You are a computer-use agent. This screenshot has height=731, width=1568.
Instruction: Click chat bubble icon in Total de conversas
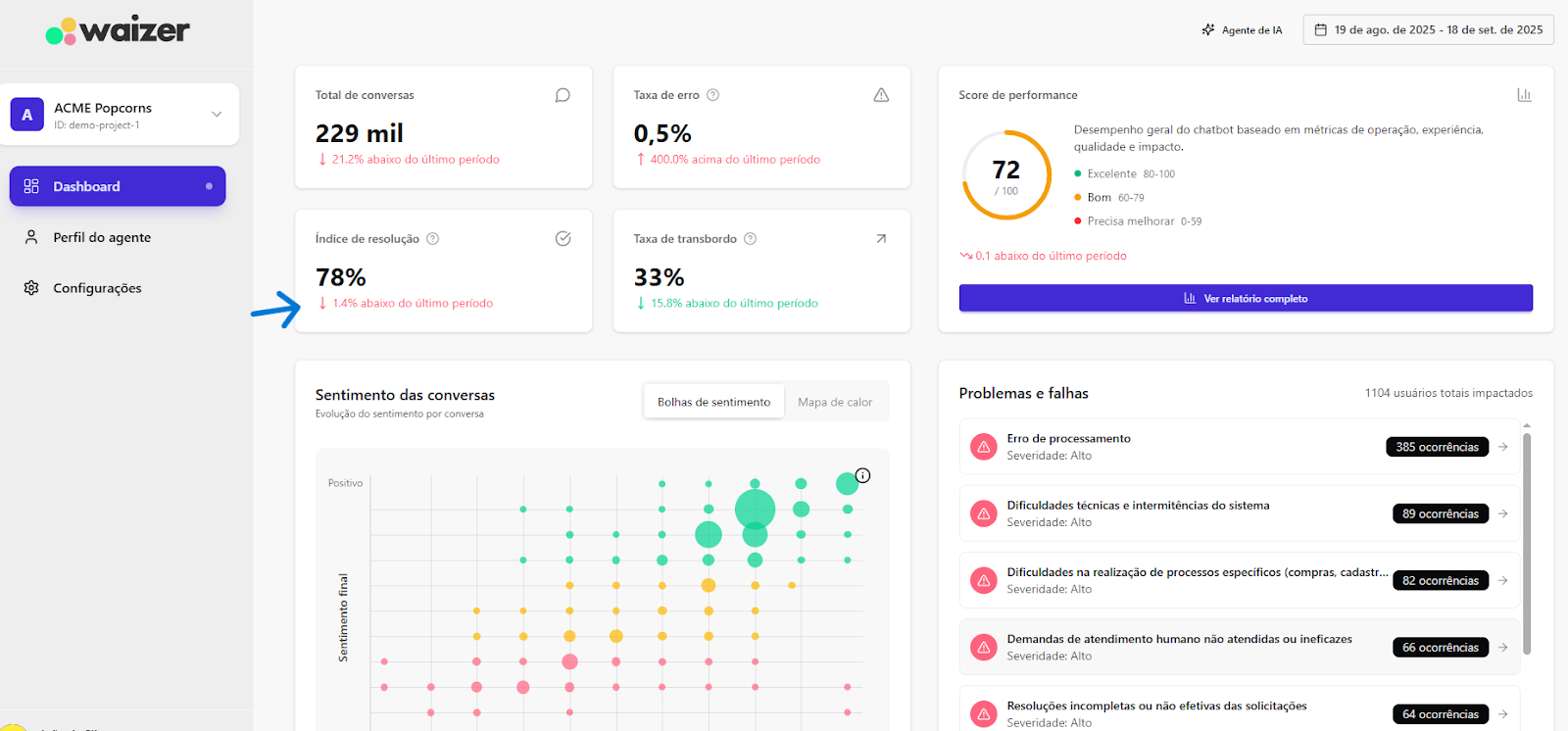click(x=563, y=95)
